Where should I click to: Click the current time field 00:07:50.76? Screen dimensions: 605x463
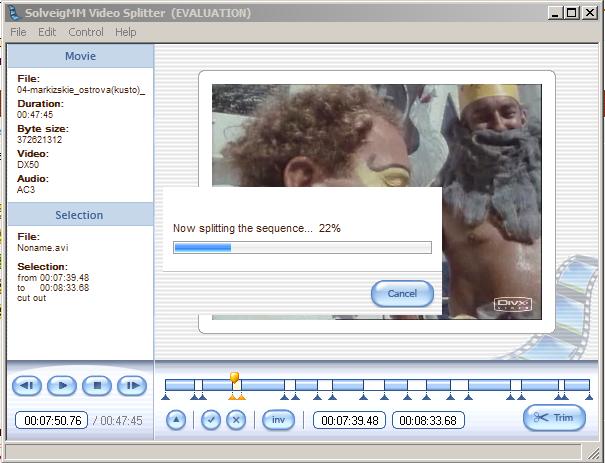click(52, 420)
